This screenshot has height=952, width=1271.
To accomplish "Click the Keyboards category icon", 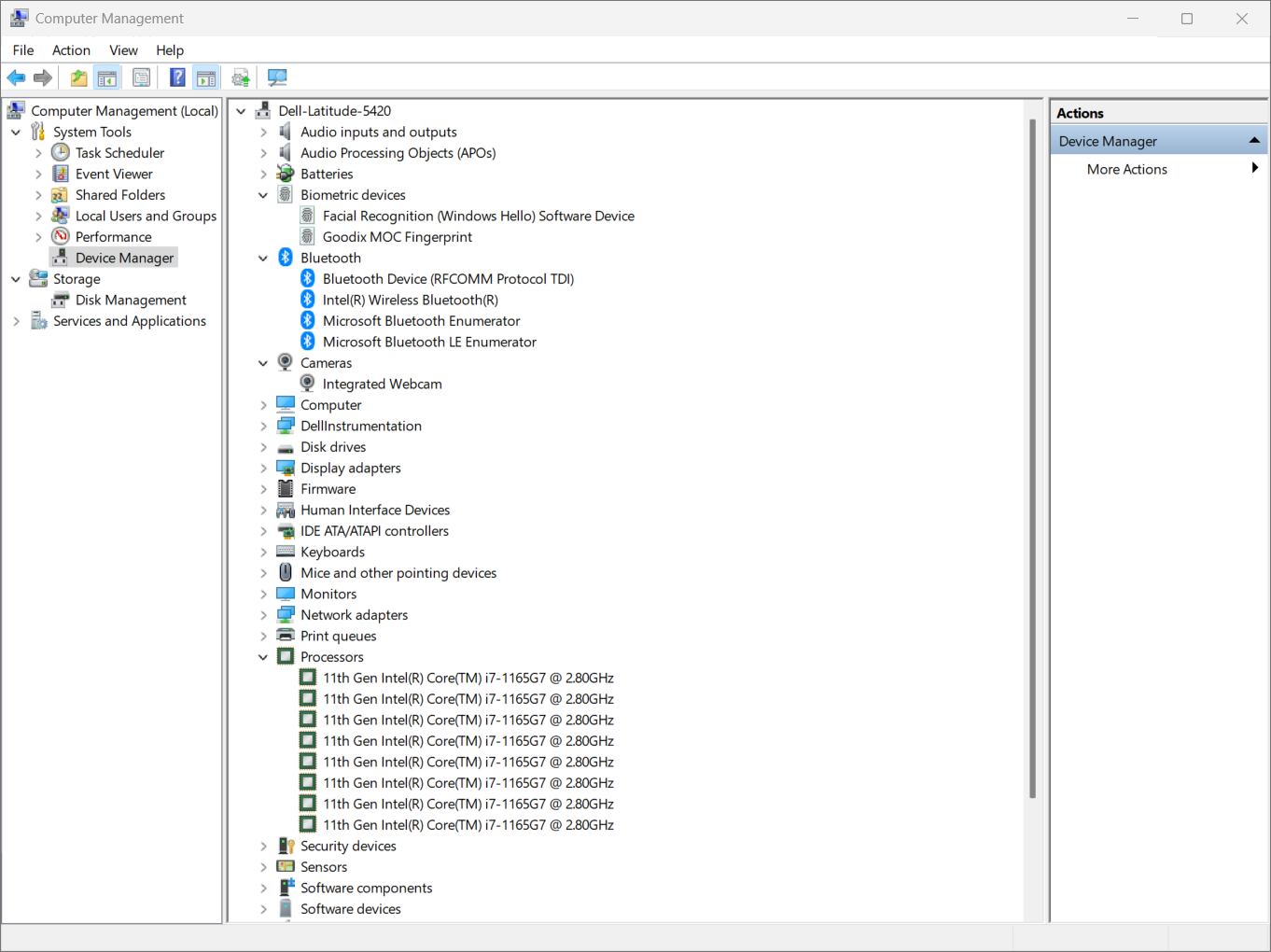I will coord(286,552).
